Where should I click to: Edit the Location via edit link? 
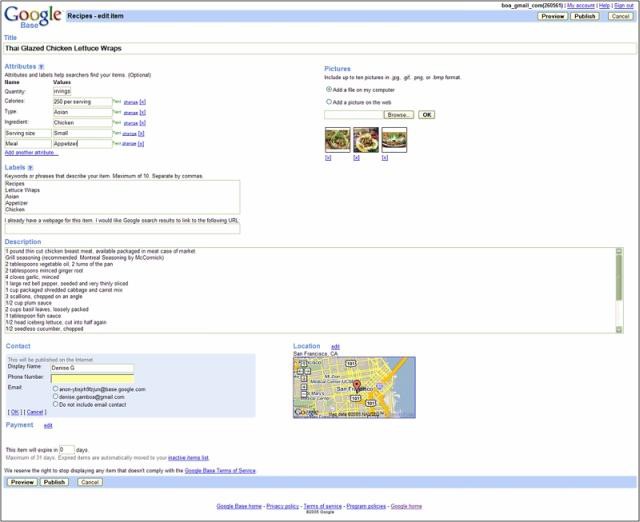[336, 346]
